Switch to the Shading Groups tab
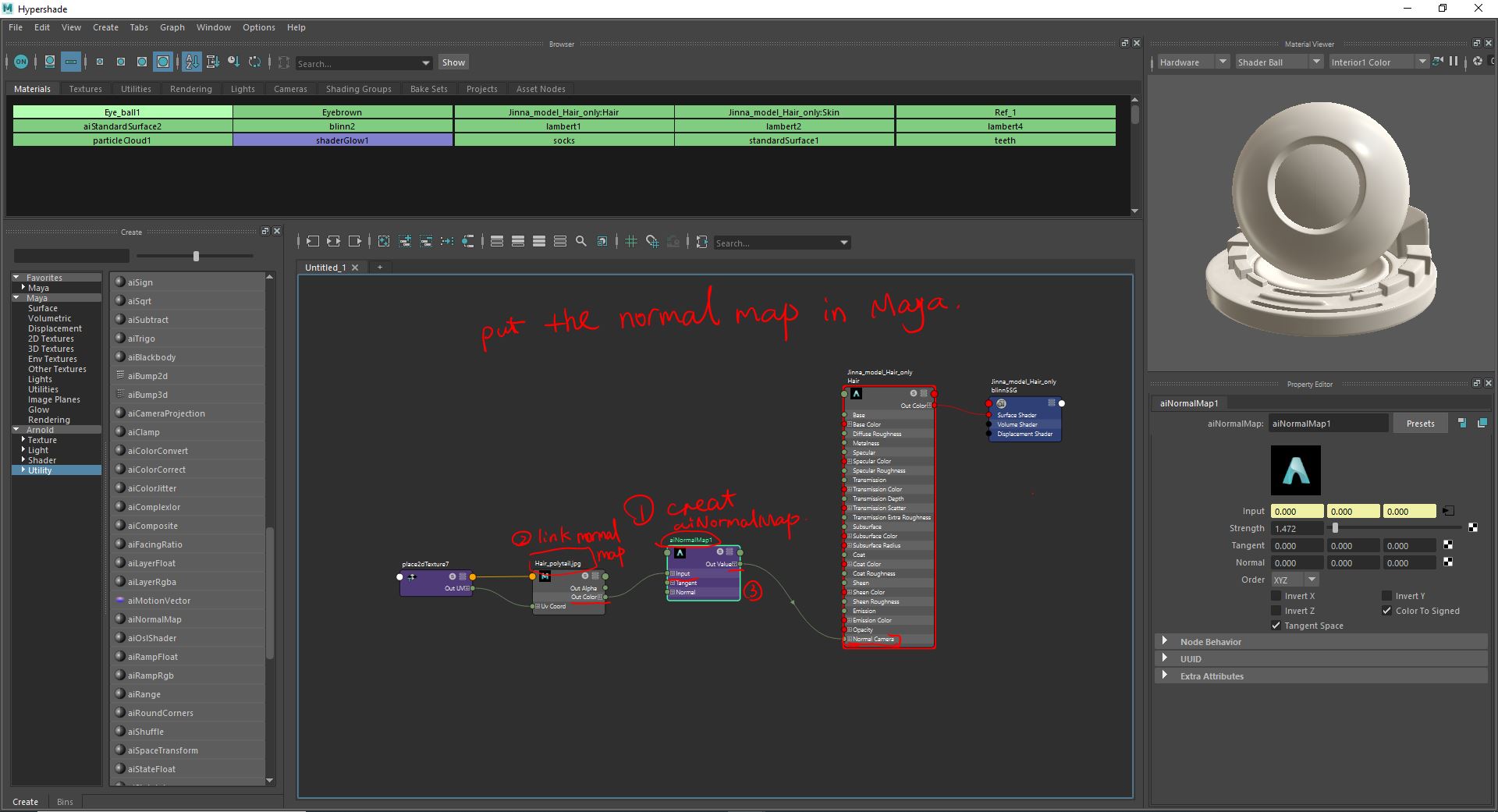 click(359, 89)
